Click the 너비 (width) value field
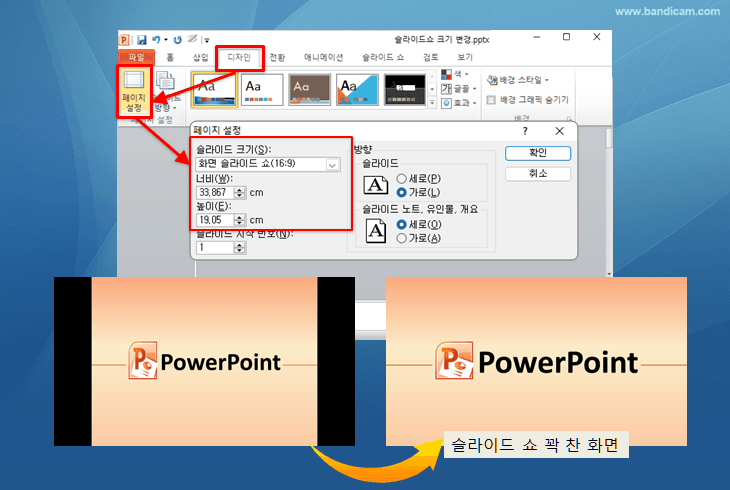730x490 pixels. pos(215,192)
